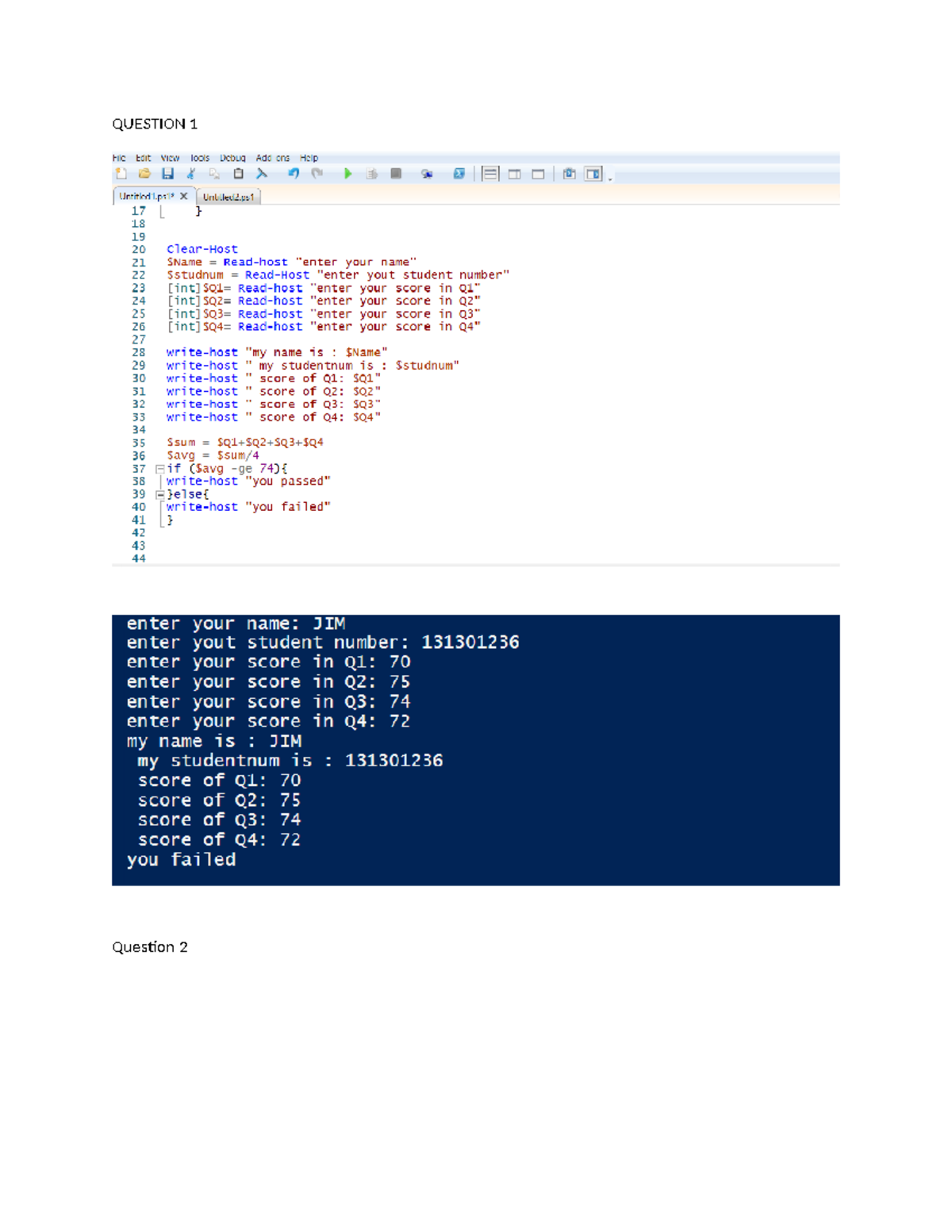Open toolbar overflow dropdown arrow
The width and height of the screenshot is (952, 1232).
(610, 178)
